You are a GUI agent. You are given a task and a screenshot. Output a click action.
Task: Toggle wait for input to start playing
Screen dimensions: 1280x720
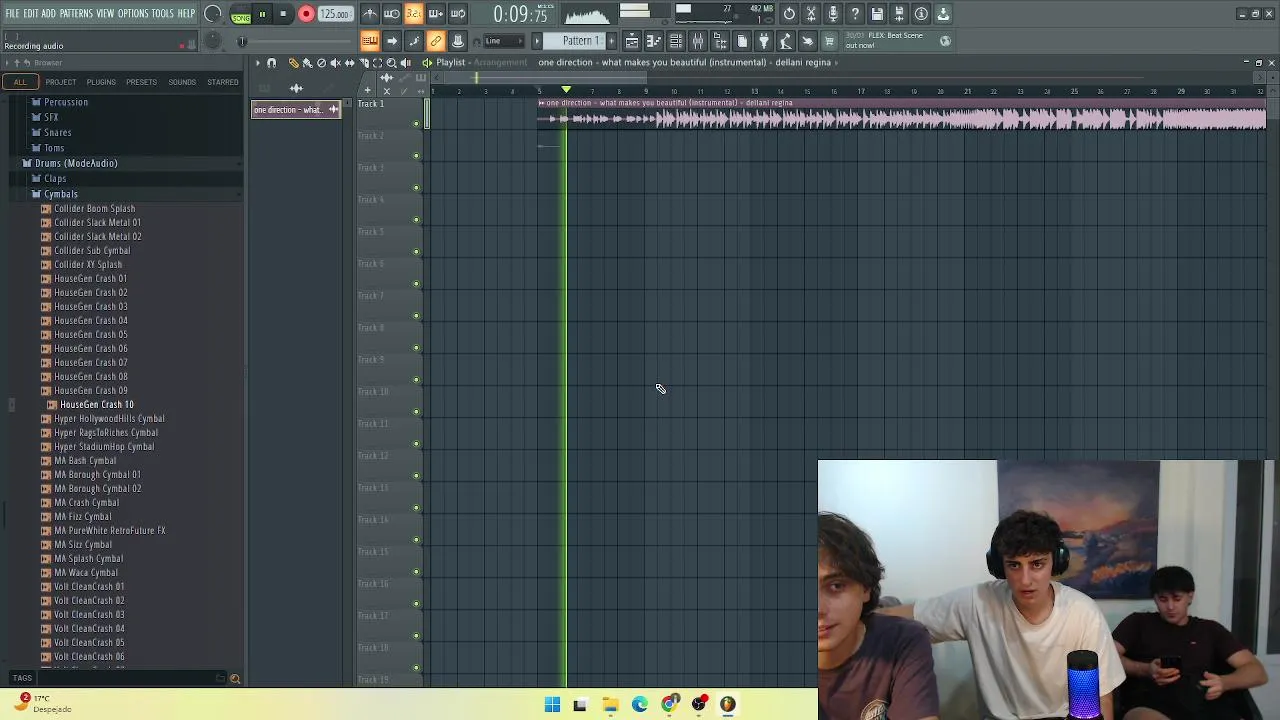point(392,14)
